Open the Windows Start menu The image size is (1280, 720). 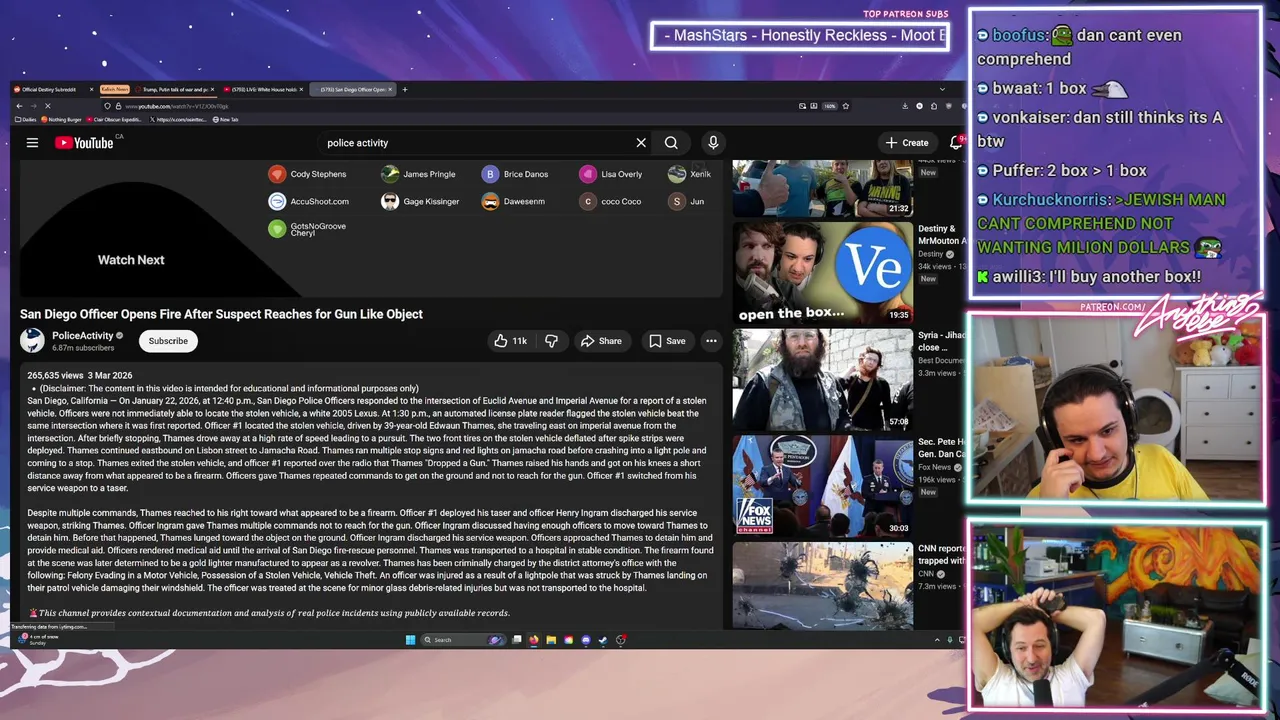410,640
